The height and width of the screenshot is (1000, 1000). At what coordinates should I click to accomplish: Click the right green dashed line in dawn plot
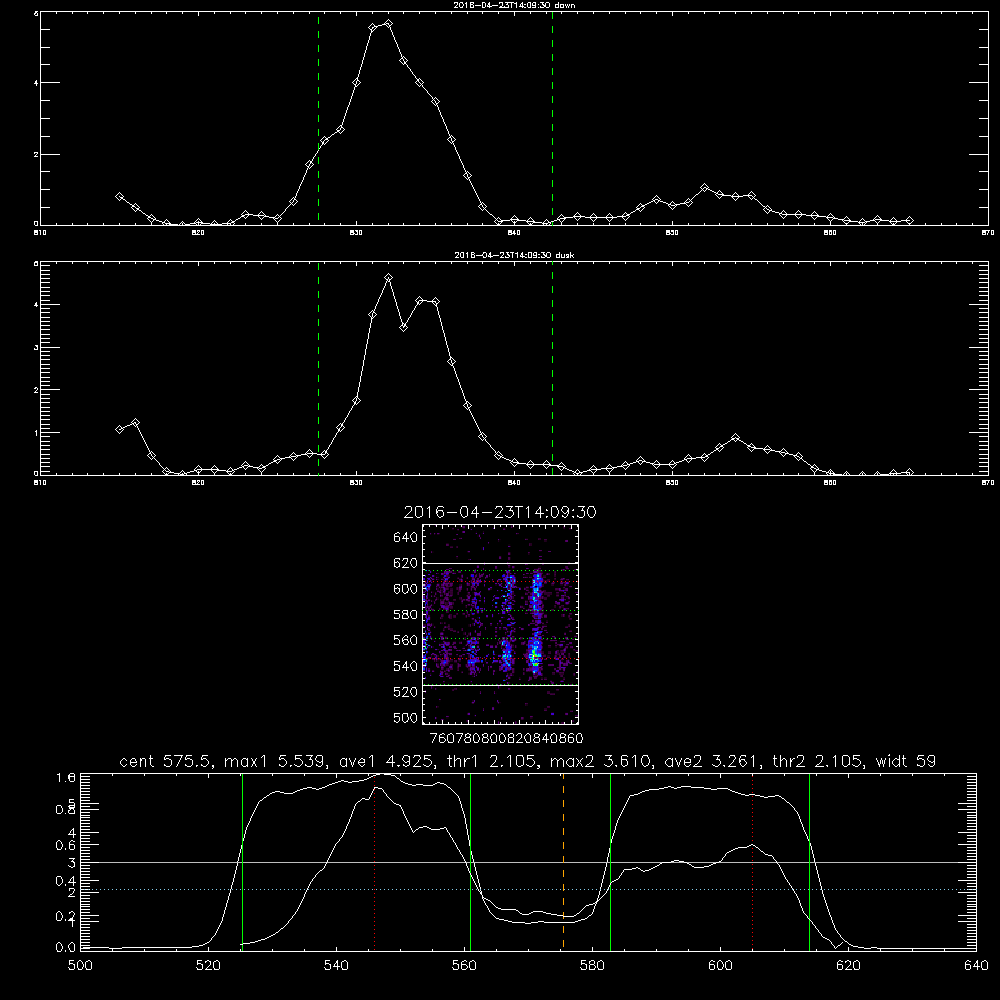[552, 118]
